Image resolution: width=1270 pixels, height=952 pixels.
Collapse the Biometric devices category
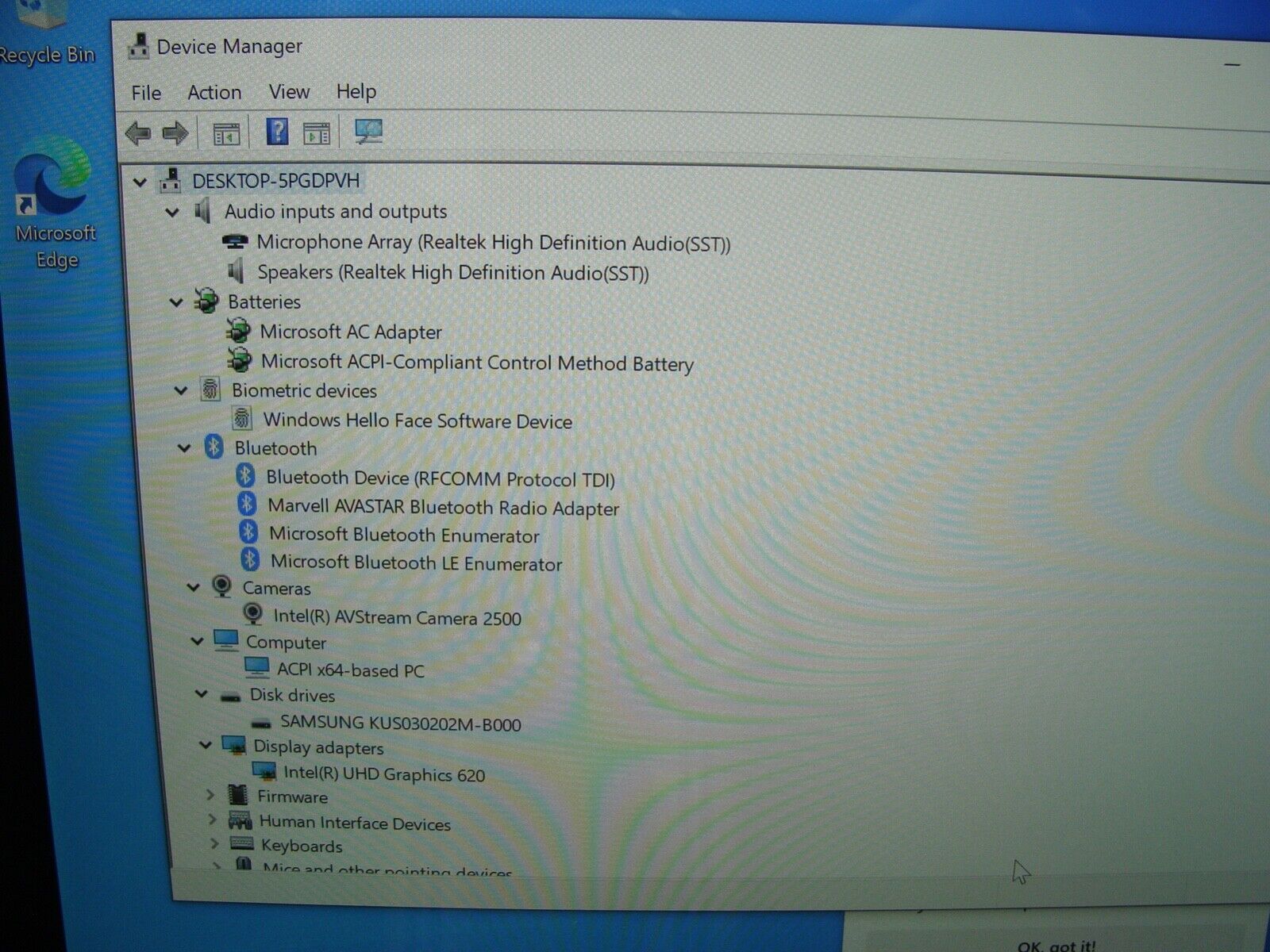(x=181, y=390)
